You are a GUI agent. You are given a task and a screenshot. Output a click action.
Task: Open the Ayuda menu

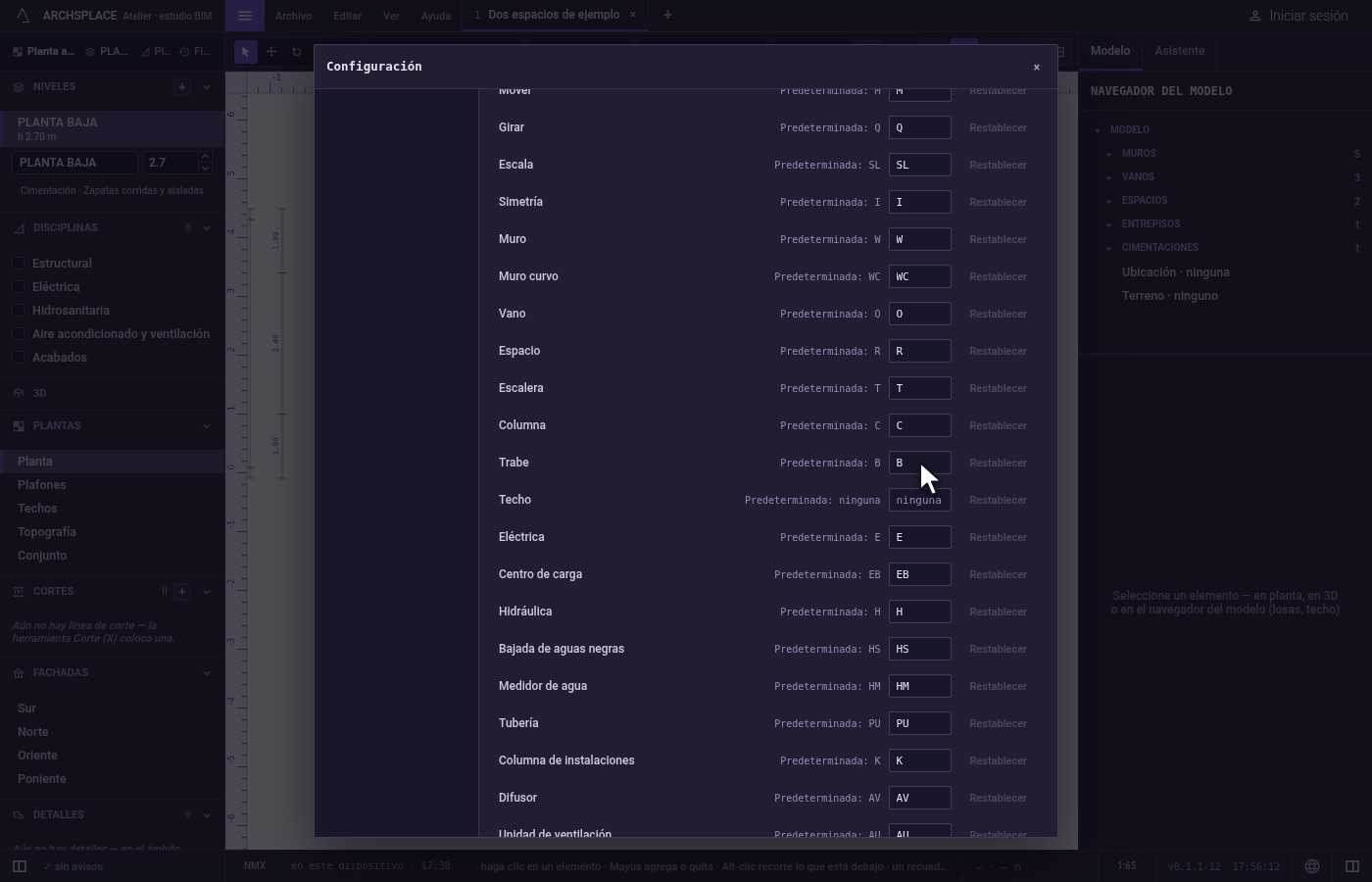click(435, 16)
